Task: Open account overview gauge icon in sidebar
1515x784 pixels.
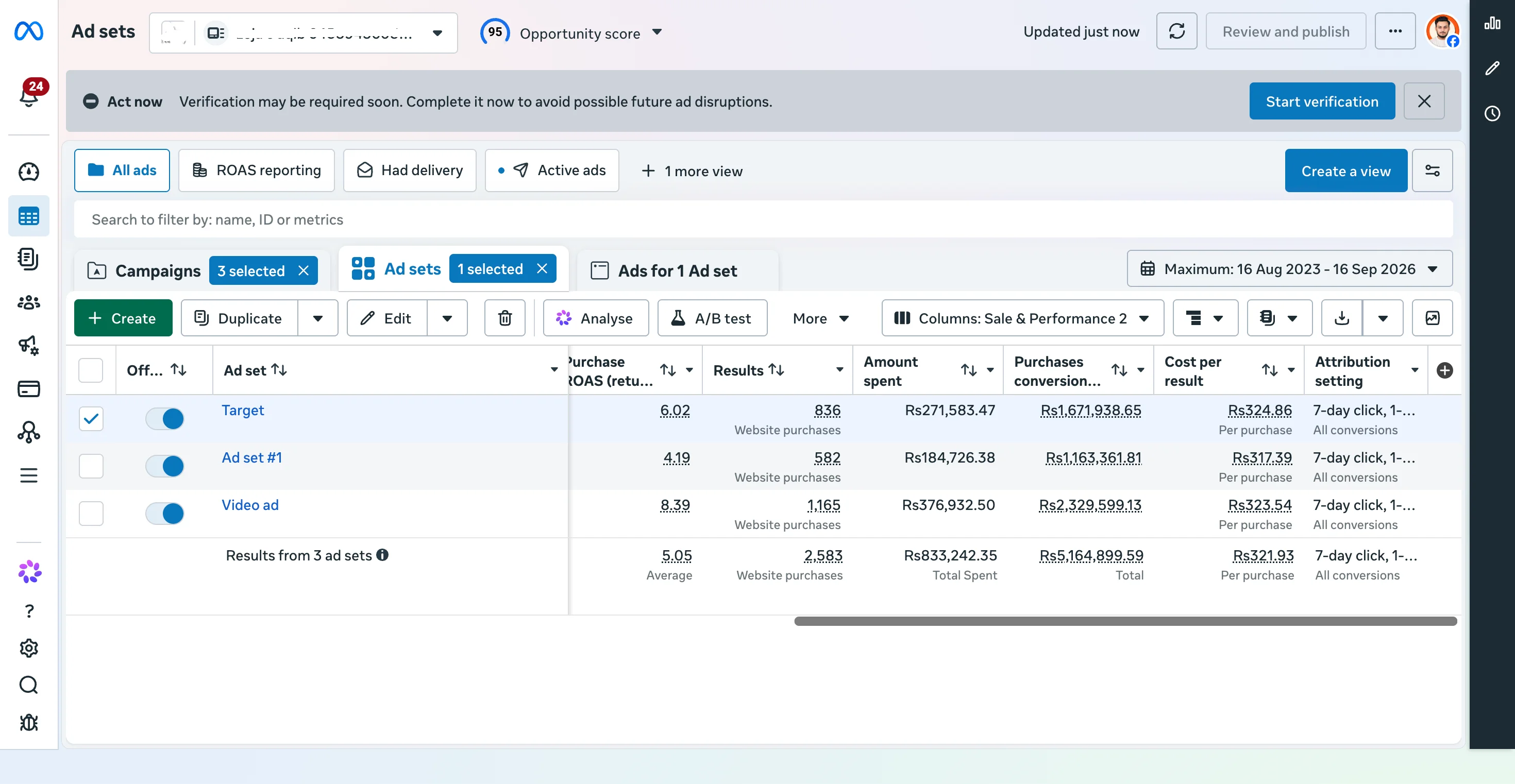Action: point(28,172)
